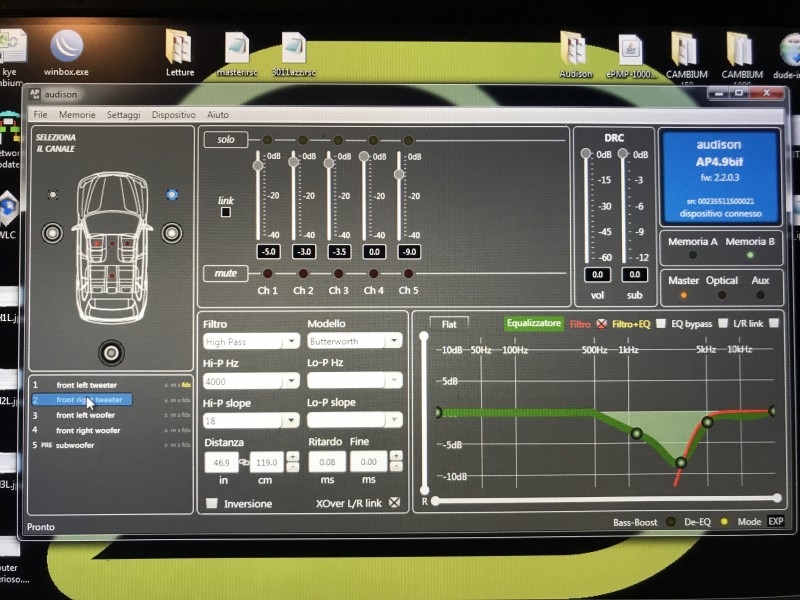
Task: Toggle the XOver L/R link checkbox
Action: tap(394, 503)
